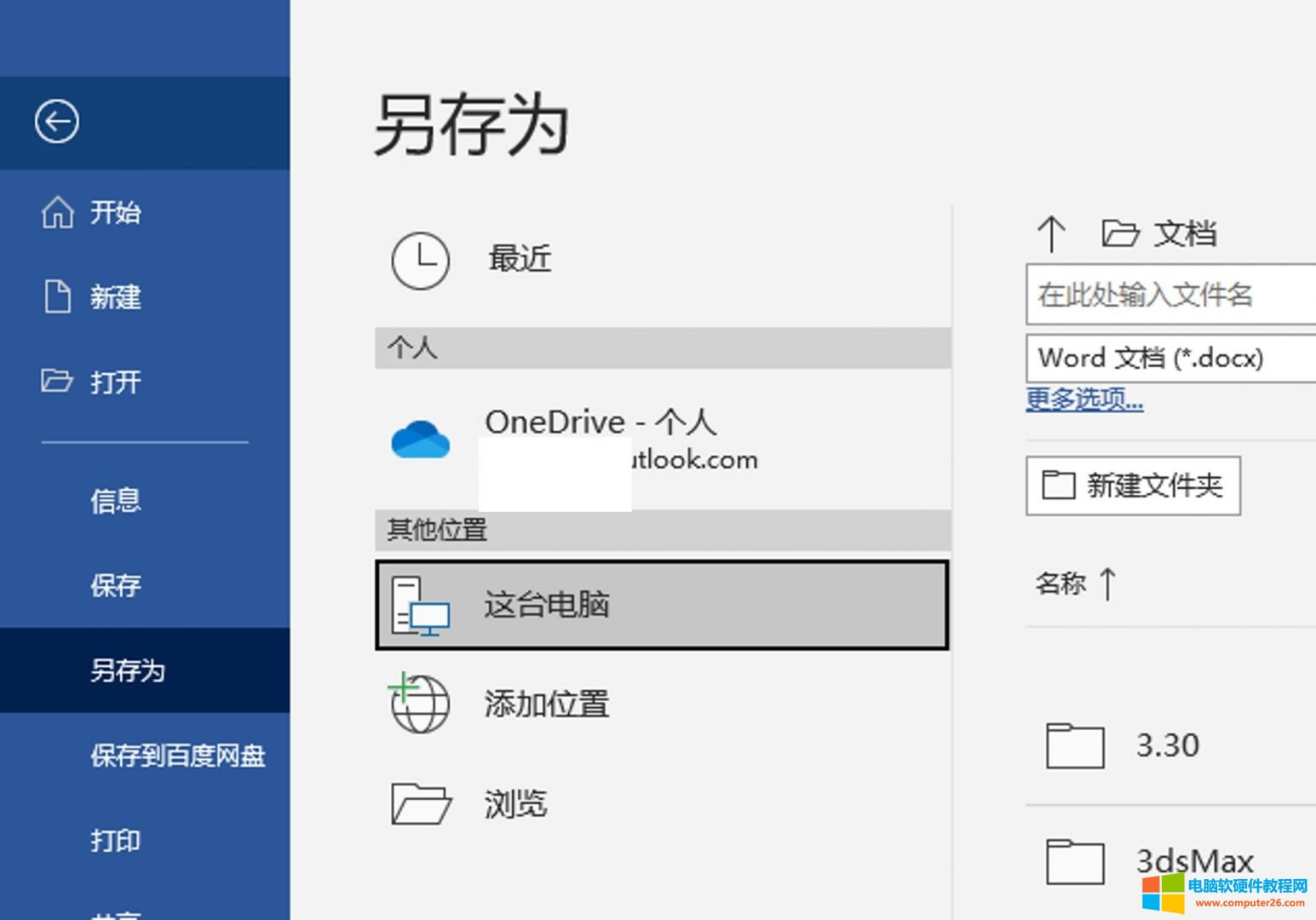
Task: Click the back arrow to exit Backstage view
Action: 55,121
